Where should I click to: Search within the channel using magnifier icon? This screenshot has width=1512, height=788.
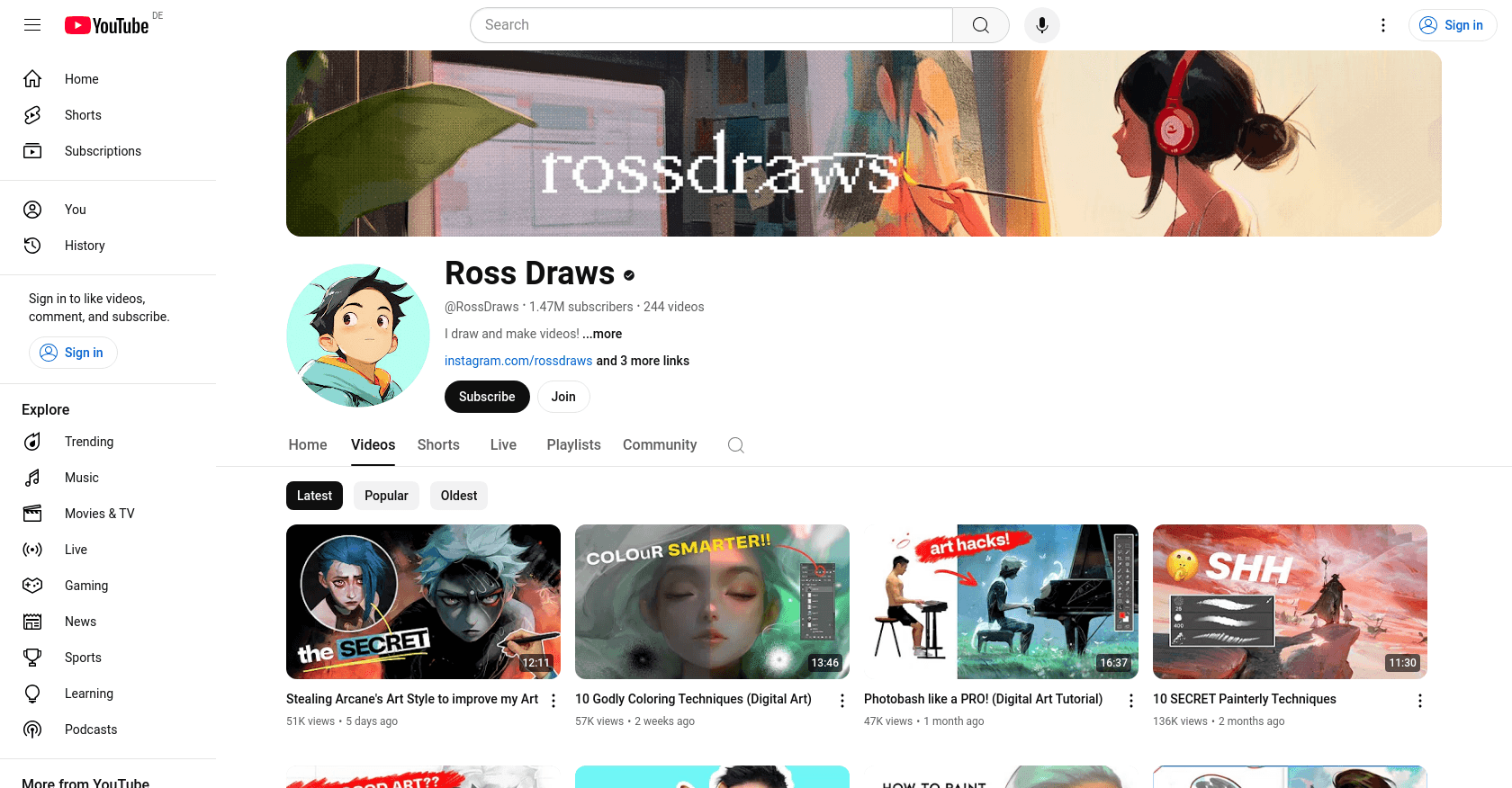click(736, 445)
